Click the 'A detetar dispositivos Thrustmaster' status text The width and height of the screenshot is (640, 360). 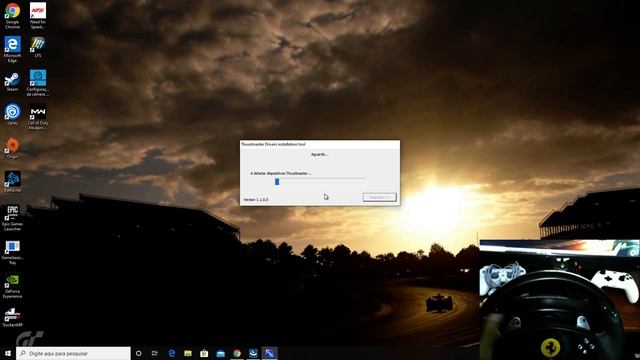coord(281,173)
